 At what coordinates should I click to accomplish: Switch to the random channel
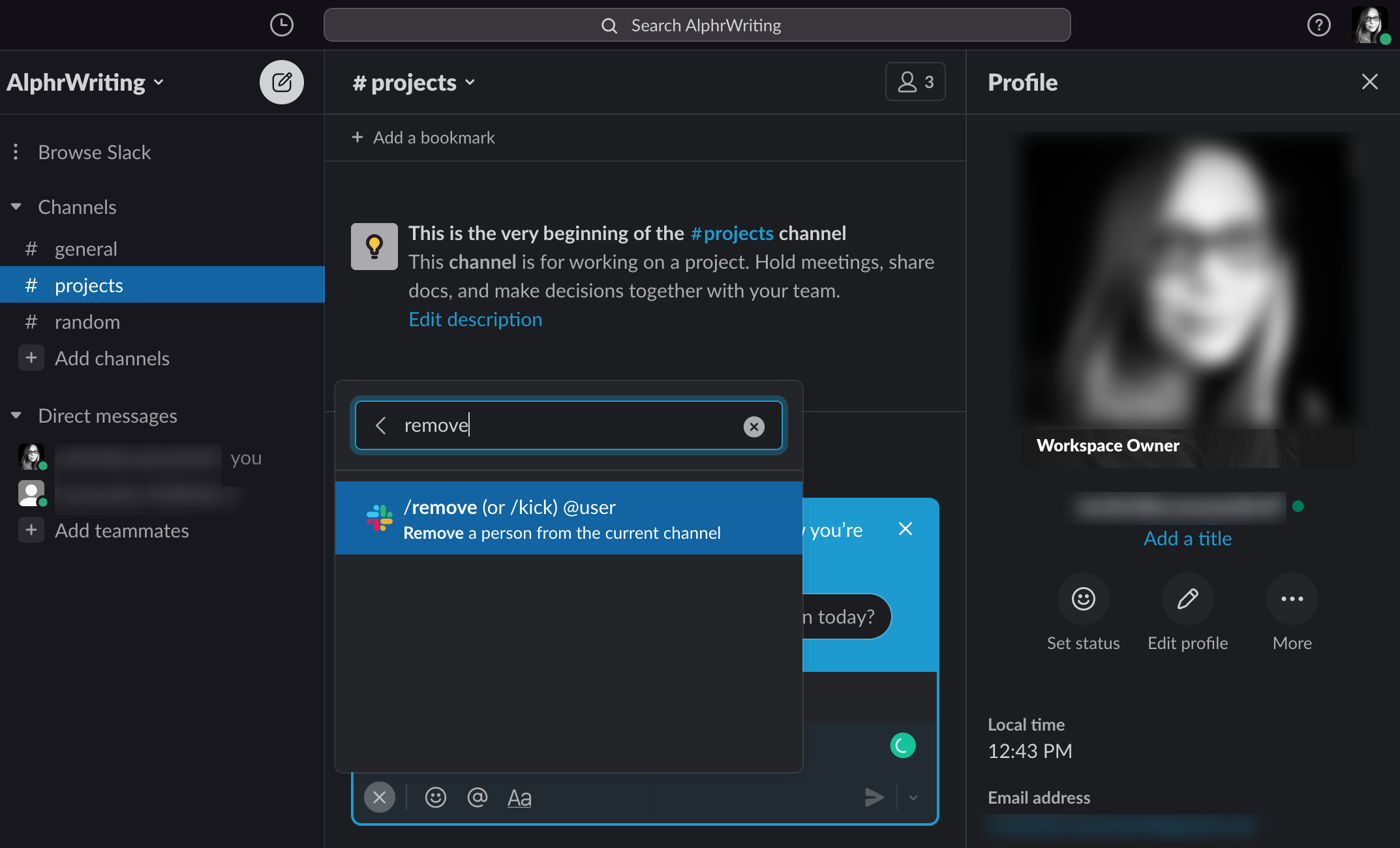[x=87, y=322]
